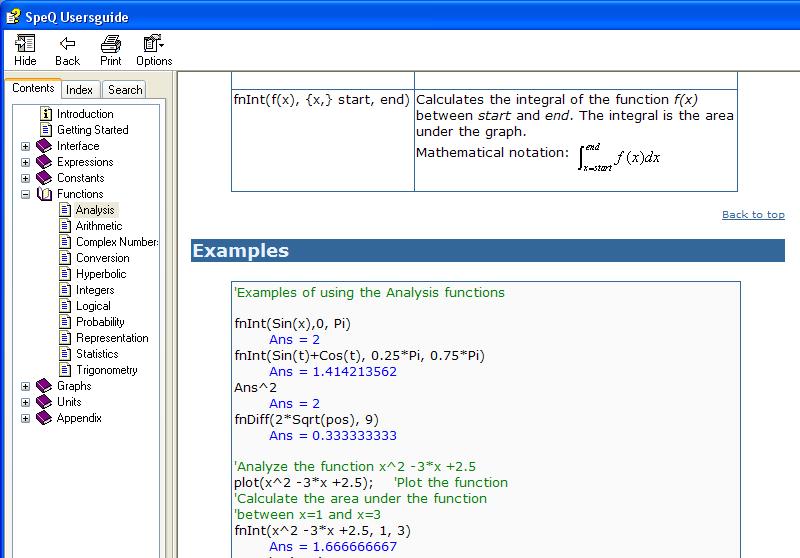This screenshot has height=558, width=800.
Task: Click the 'fnInt(f(x), {x,} start, end)' table cell
Action: [322, 140]
